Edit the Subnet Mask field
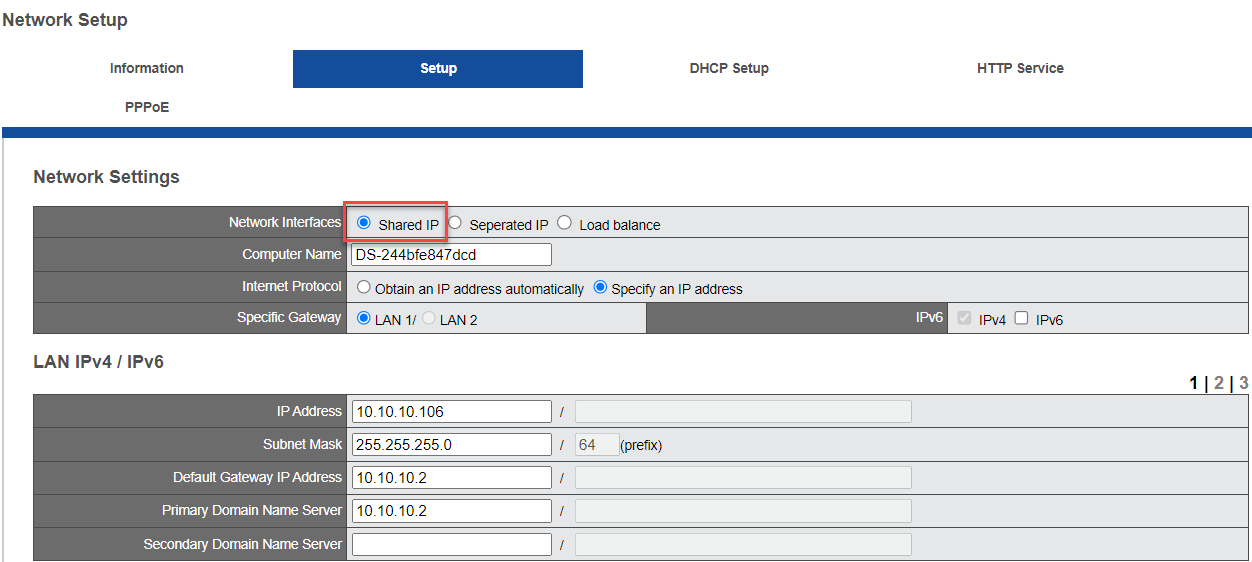Image resolution: width=1252 pixels, height=562 pixels. point(451,445)
